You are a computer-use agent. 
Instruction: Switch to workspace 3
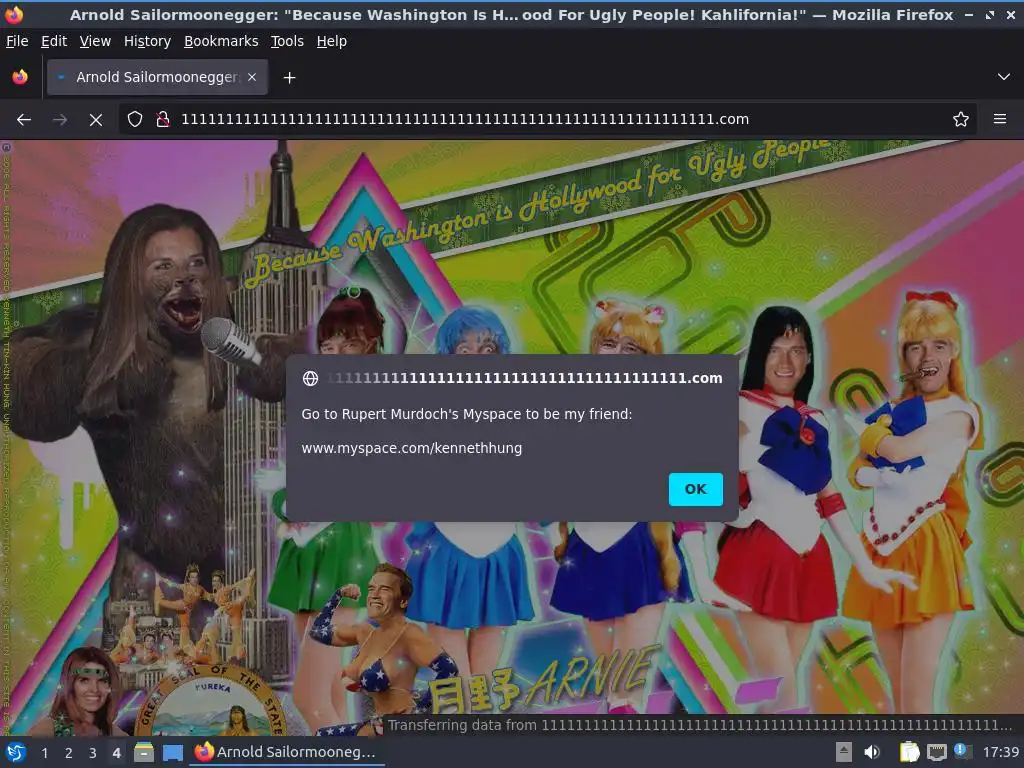93,753
